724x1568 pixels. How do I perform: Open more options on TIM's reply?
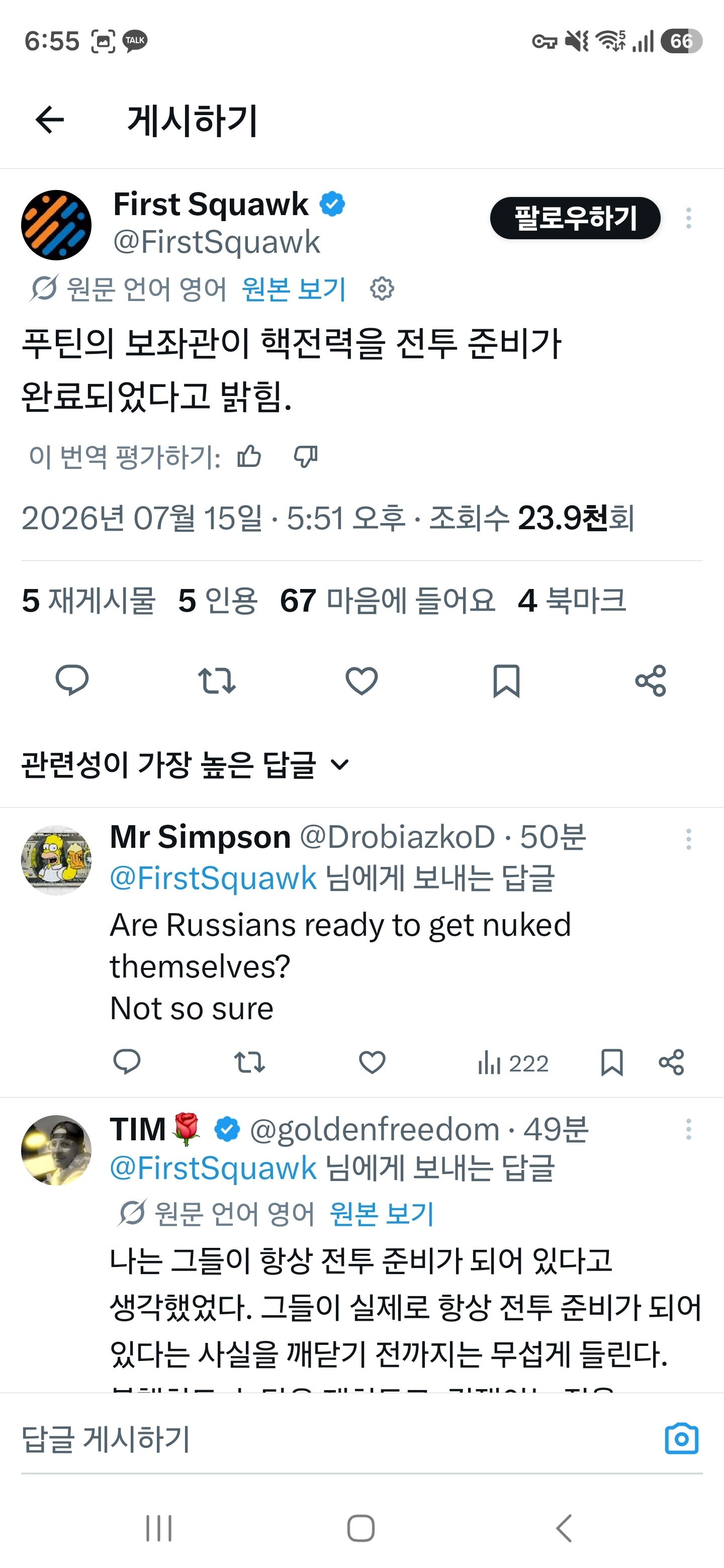tap(689, 1130)
